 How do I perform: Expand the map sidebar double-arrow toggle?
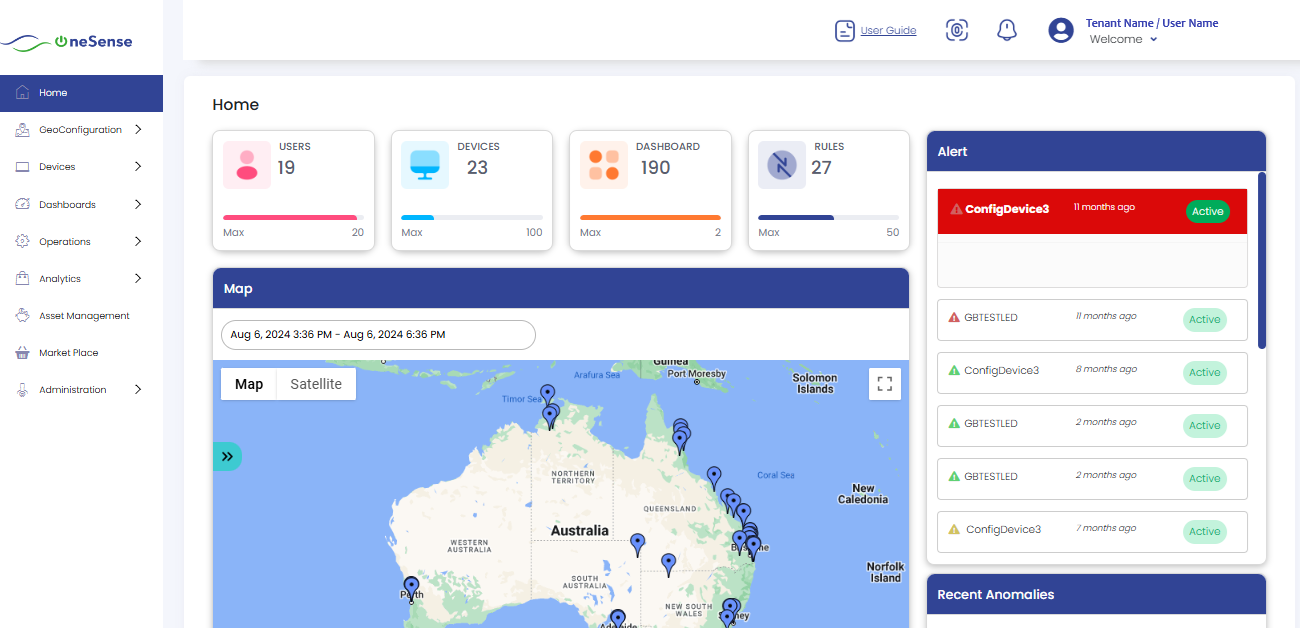point(228,456)
